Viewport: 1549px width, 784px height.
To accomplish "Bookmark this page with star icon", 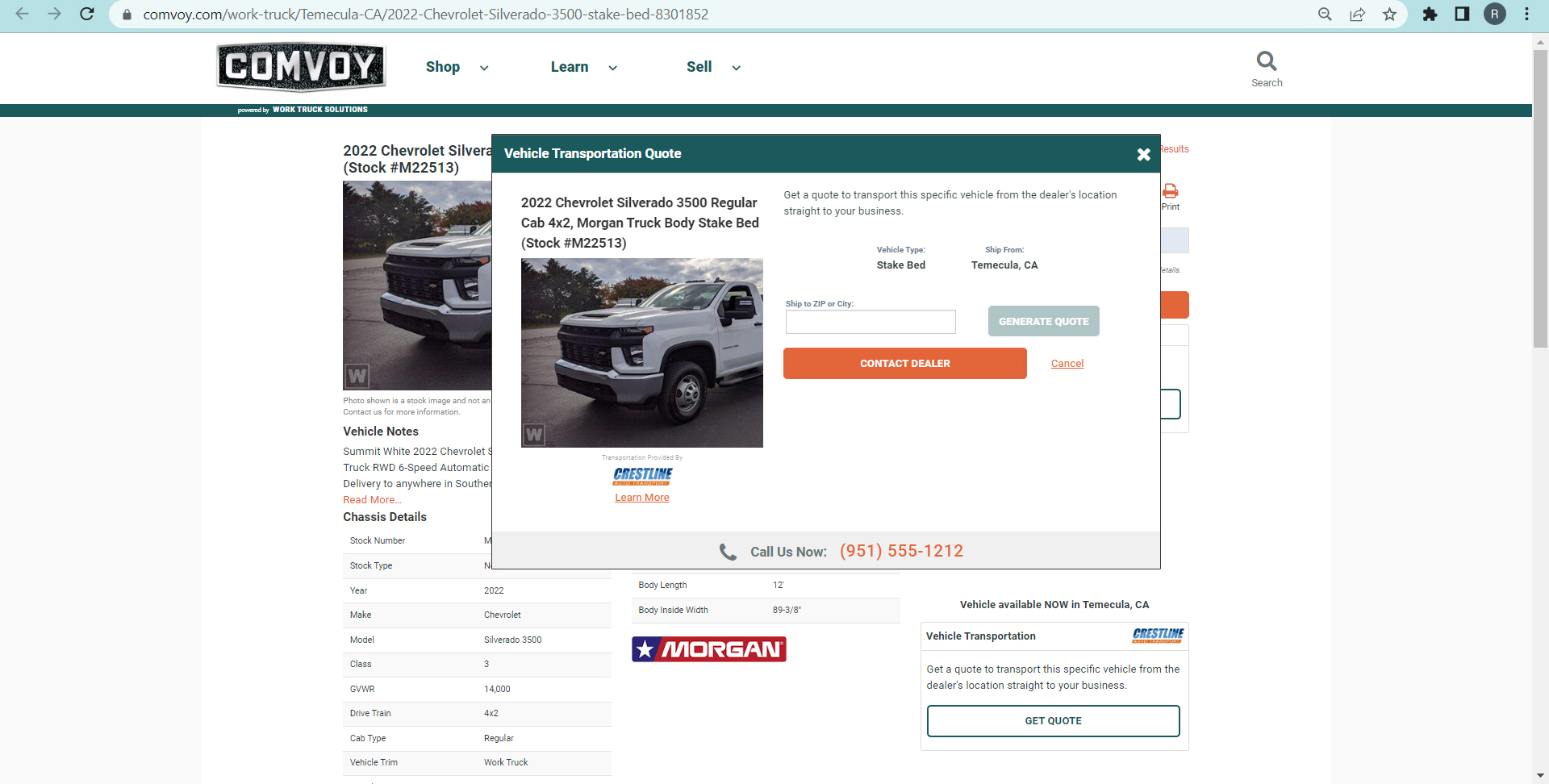I will (1389, 15).
